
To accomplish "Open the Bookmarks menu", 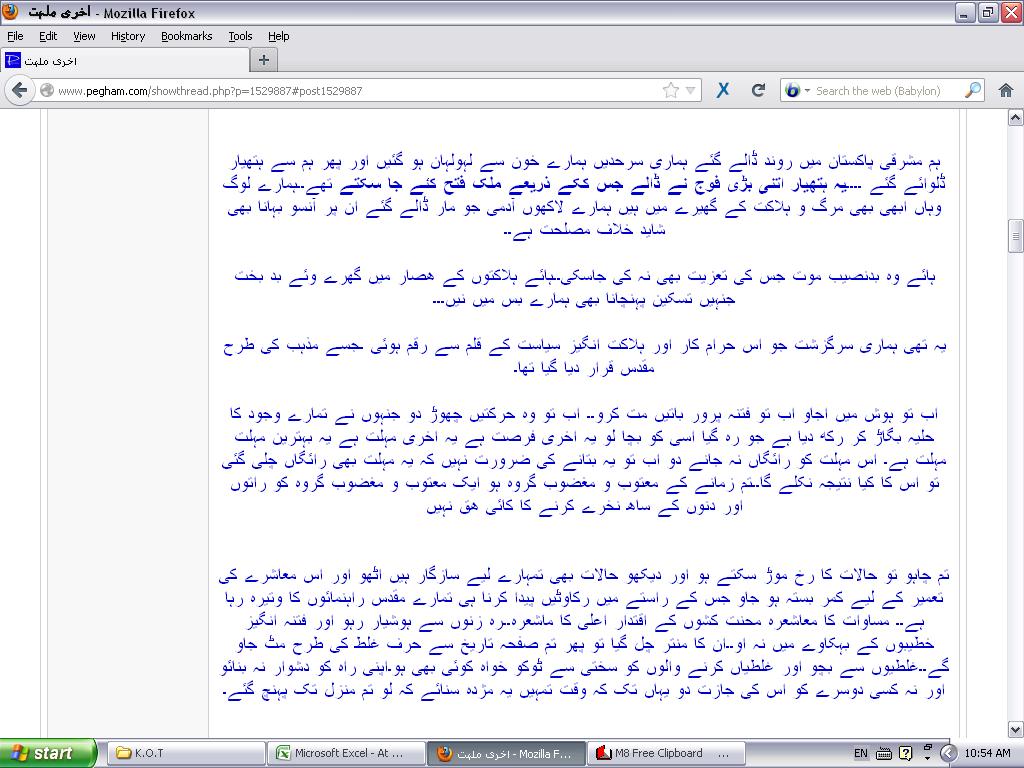I will coord(186,36).
